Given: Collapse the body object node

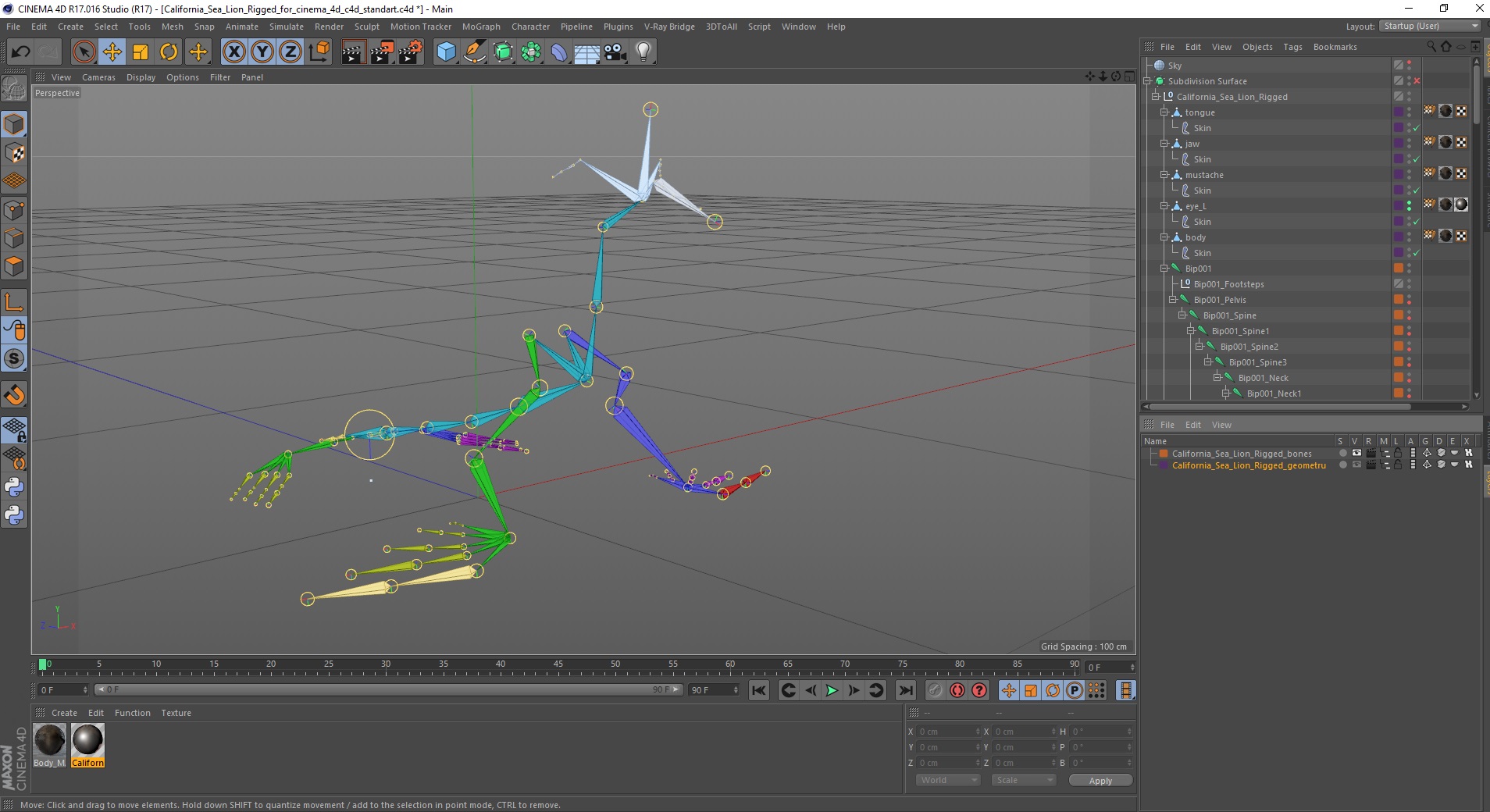Looking at the screenshot, I should click(1164, 237).
